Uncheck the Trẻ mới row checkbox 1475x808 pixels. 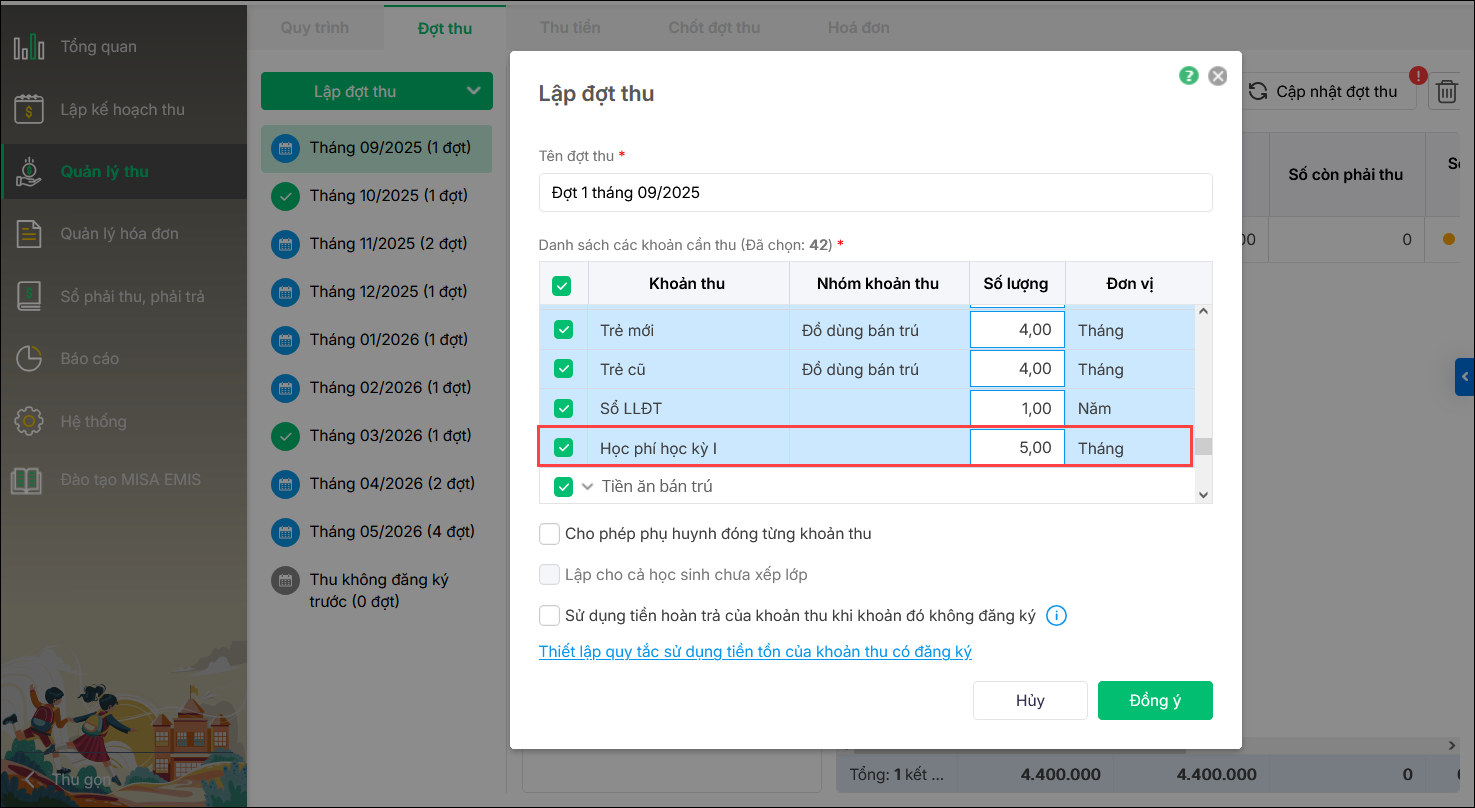click(x=563, y=330)
